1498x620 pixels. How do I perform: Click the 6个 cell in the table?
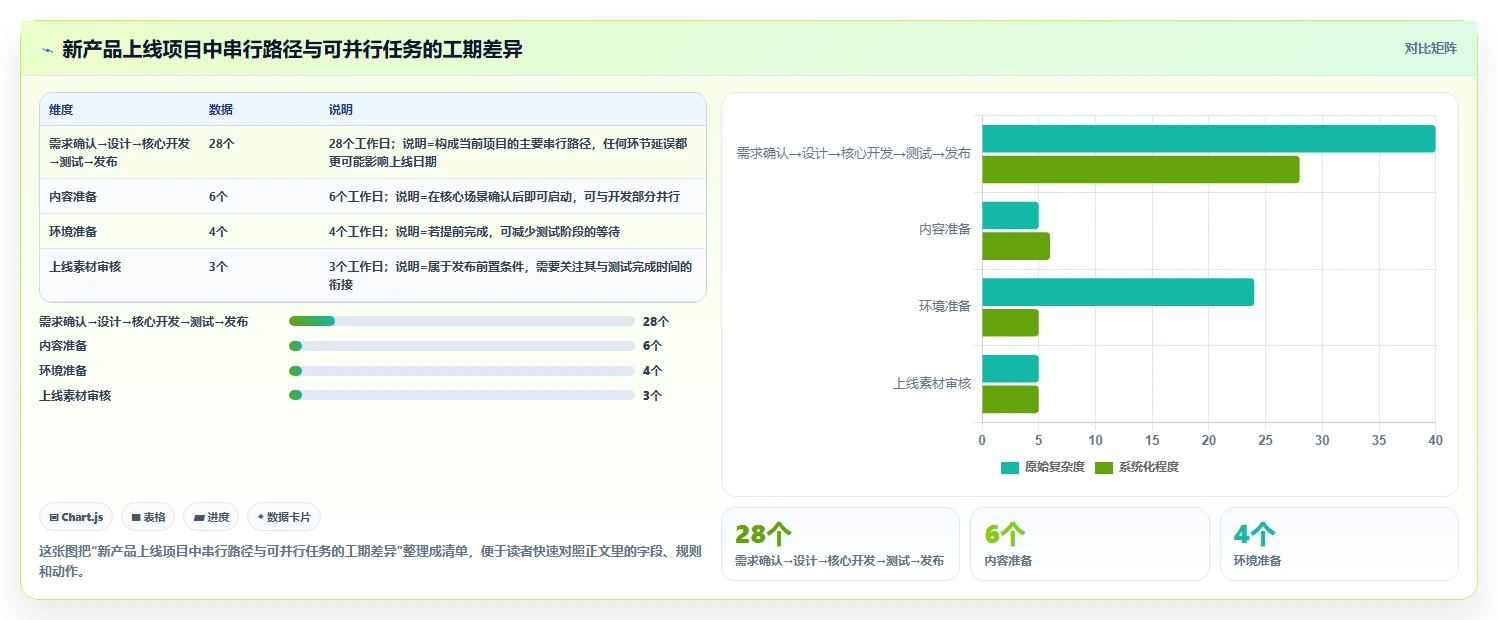pos(218,197)
